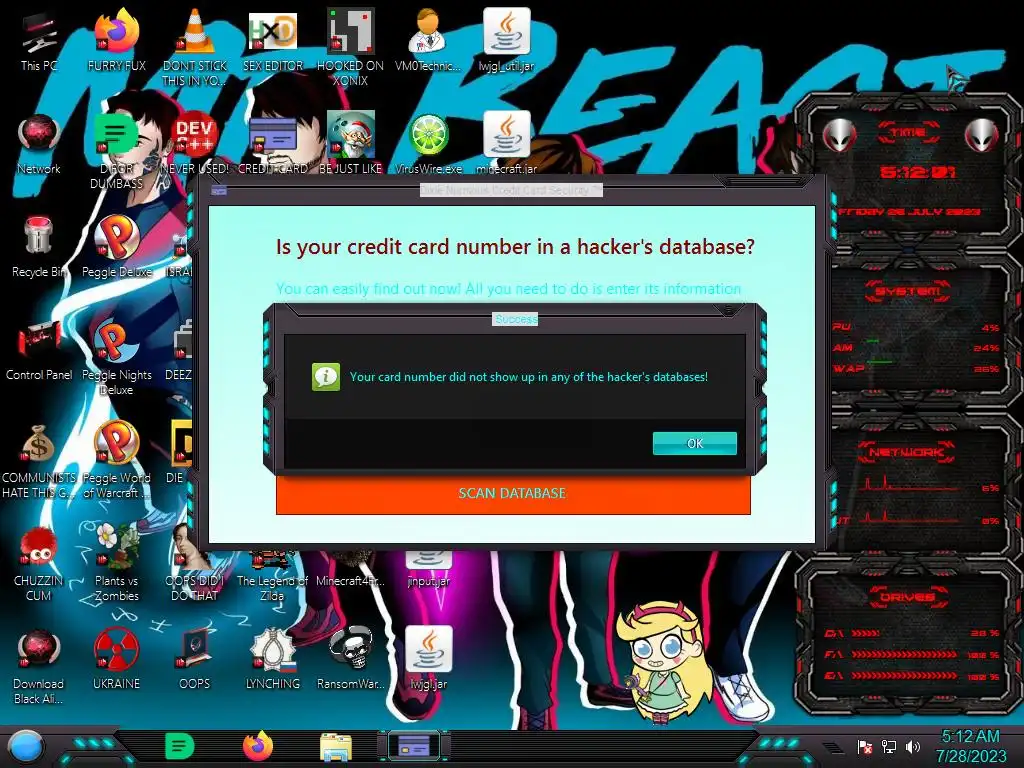1024x768 pixels.
Task: Open the HxD hex editor desktop shortcut
Action: tap(273, 40)
